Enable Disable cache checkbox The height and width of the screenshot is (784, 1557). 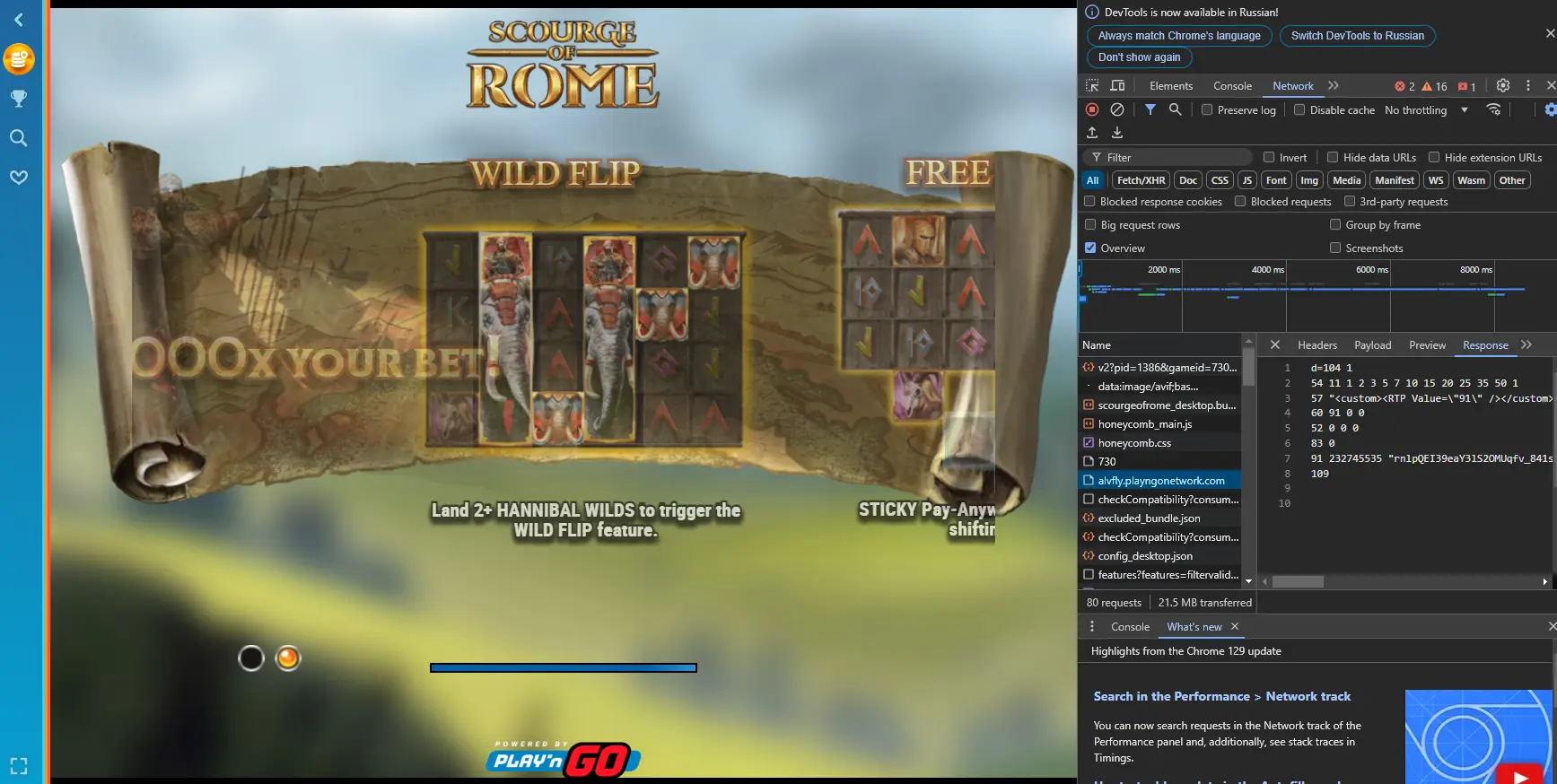(x=1299, y=109)
